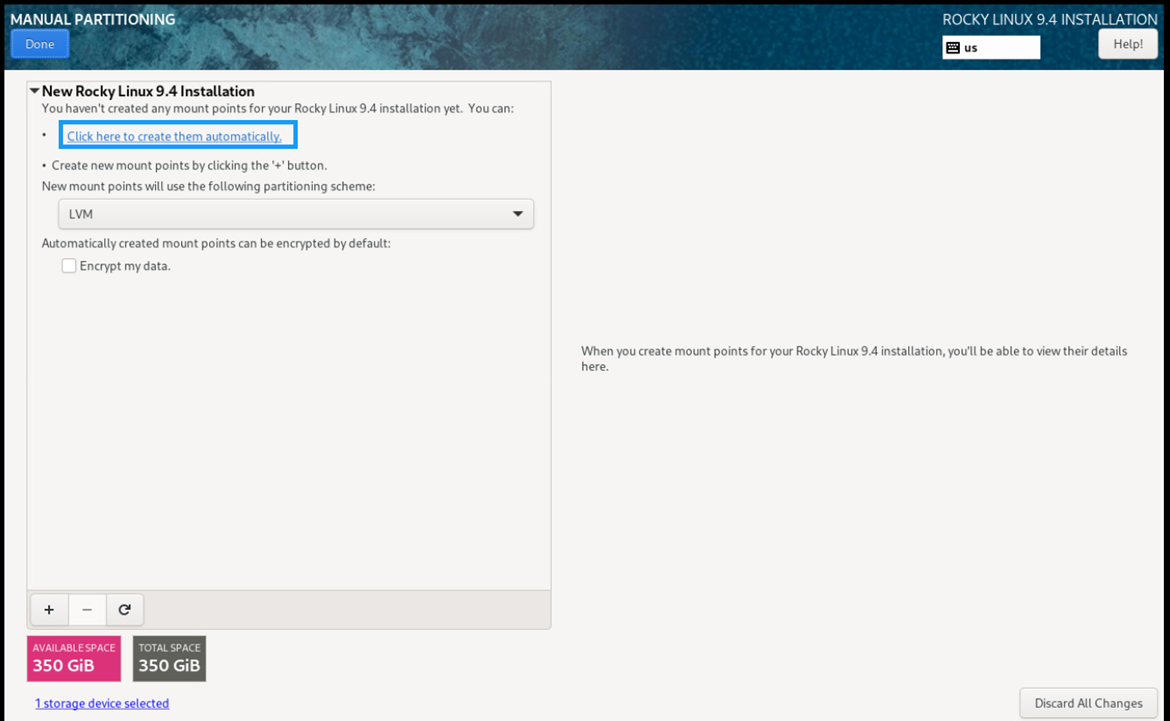Click the 'New mount points will use' label
The width and height of the screenshot is (1170, 721).
[x=208, y=186]
